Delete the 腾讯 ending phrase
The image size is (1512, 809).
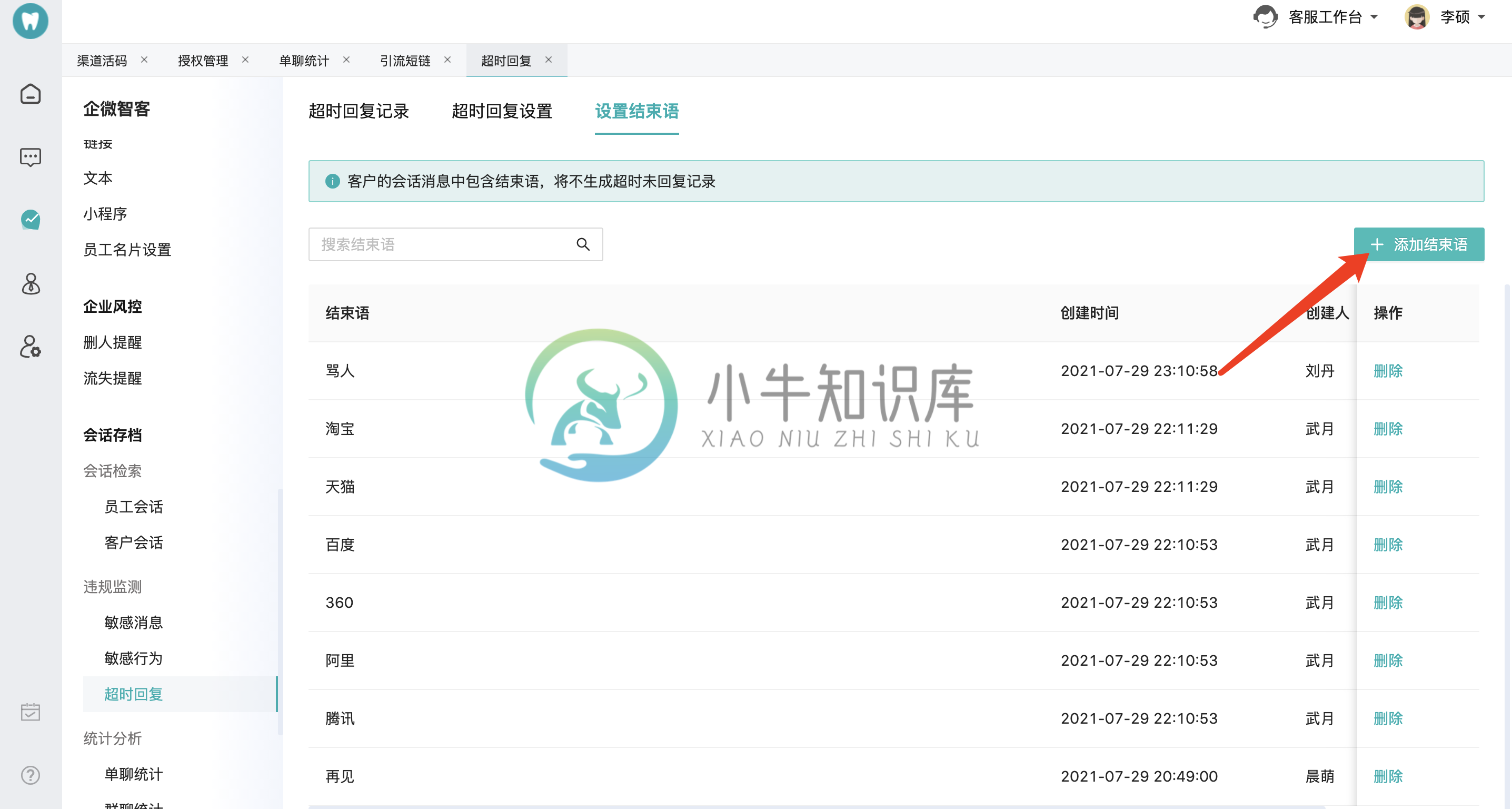tap(1388, 718)
